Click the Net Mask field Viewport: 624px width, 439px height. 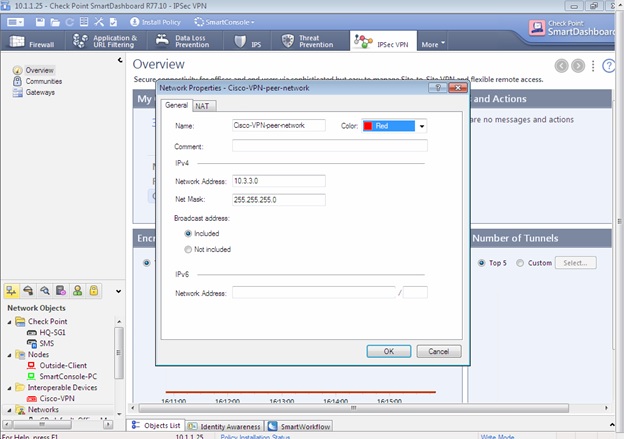279,199
